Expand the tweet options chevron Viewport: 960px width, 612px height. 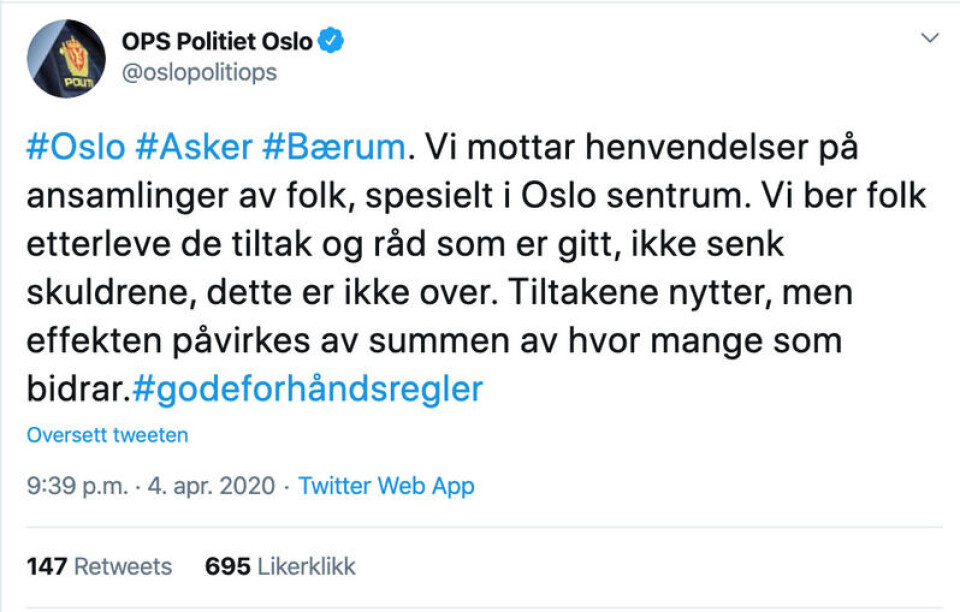(x=930, y=39)
